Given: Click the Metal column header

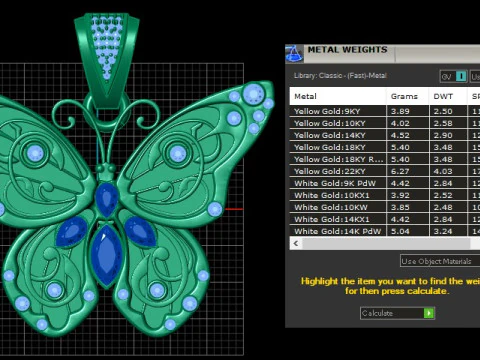Looking at the screenshot, I should point(338,96).
